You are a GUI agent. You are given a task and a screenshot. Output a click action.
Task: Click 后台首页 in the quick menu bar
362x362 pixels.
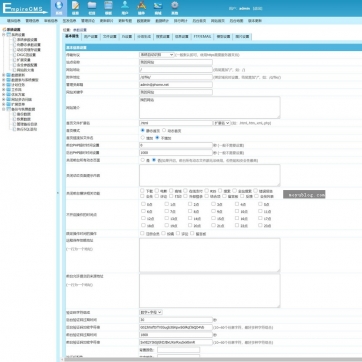tap(199, 21)
